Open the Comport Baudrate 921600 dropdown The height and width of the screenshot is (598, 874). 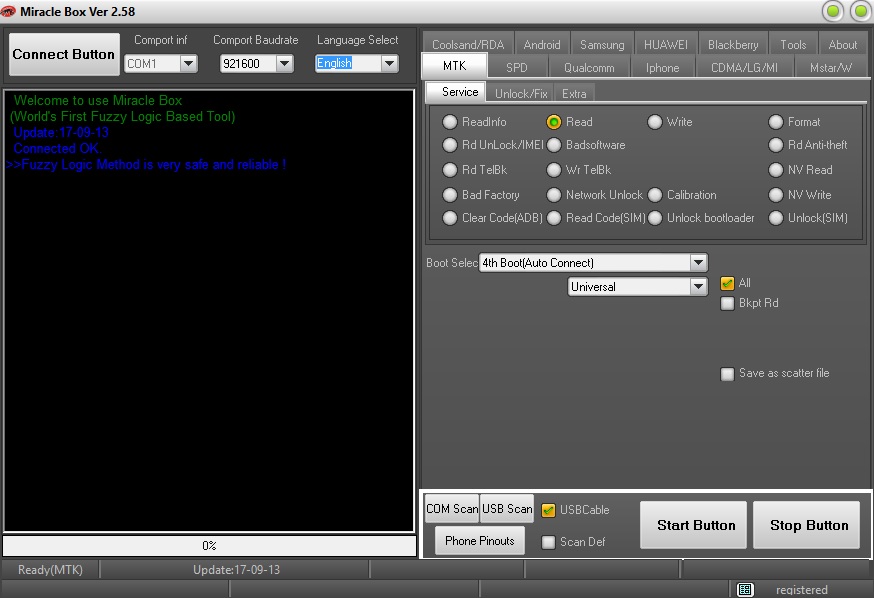click(284, 64)
